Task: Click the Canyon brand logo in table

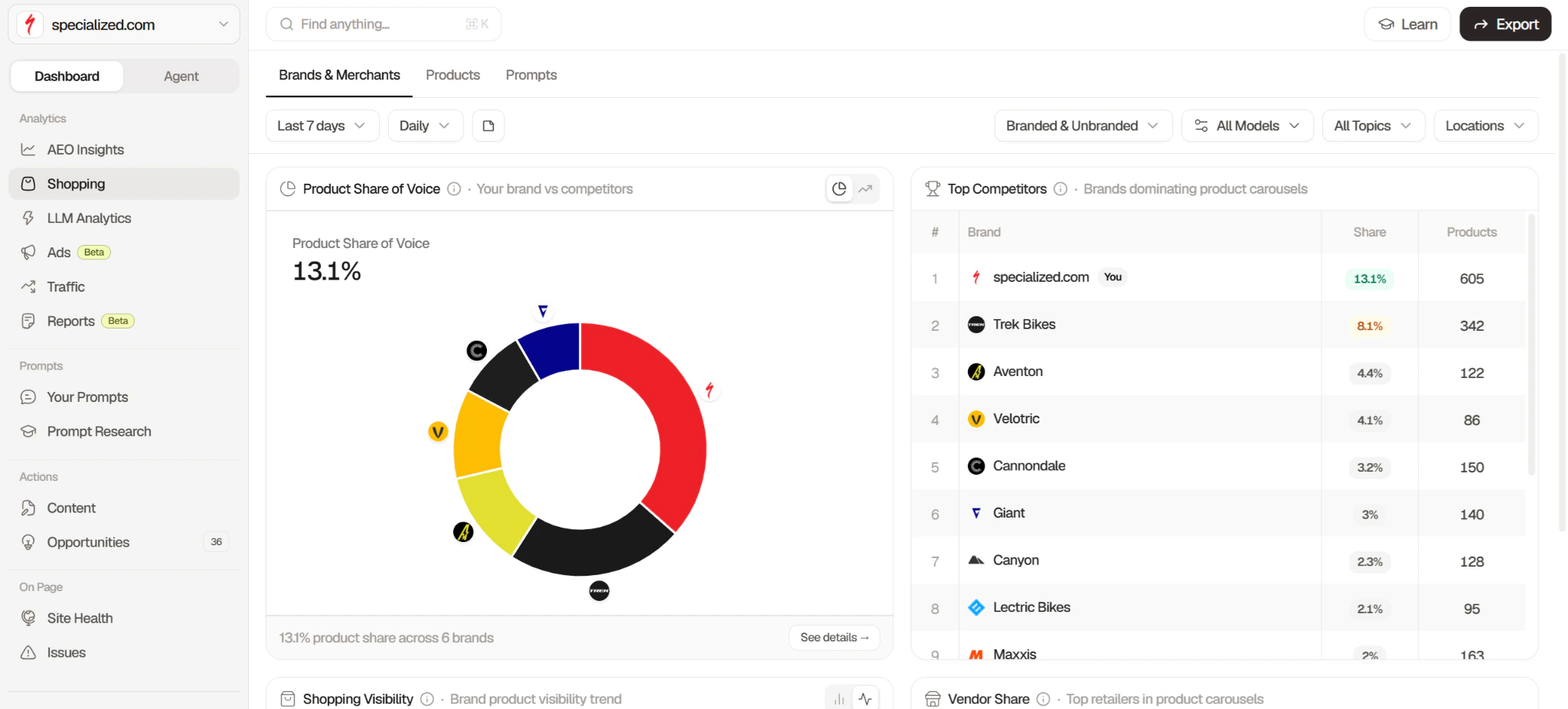Action: pyautogui.click(x=976, y=560)
